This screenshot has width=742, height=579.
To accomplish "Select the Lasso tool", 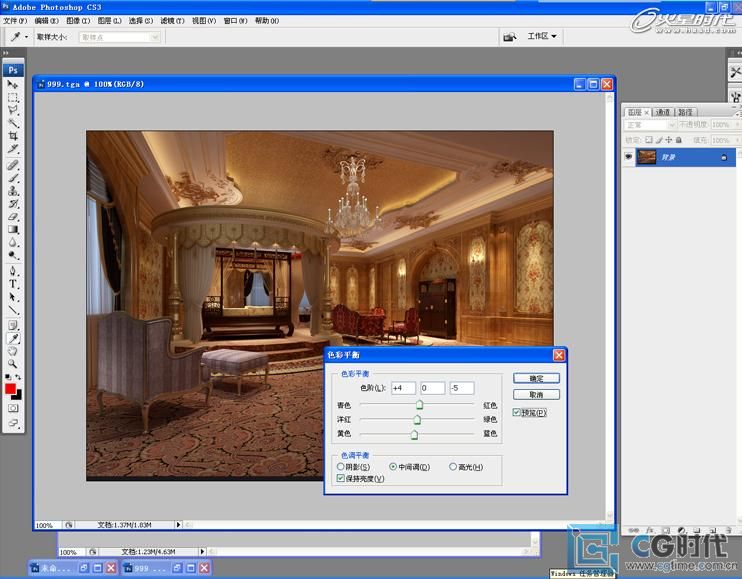I will point(13,110).
